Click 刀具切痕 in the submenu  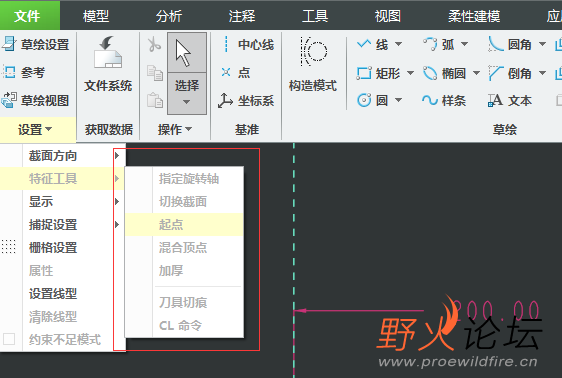coord(184,303)
